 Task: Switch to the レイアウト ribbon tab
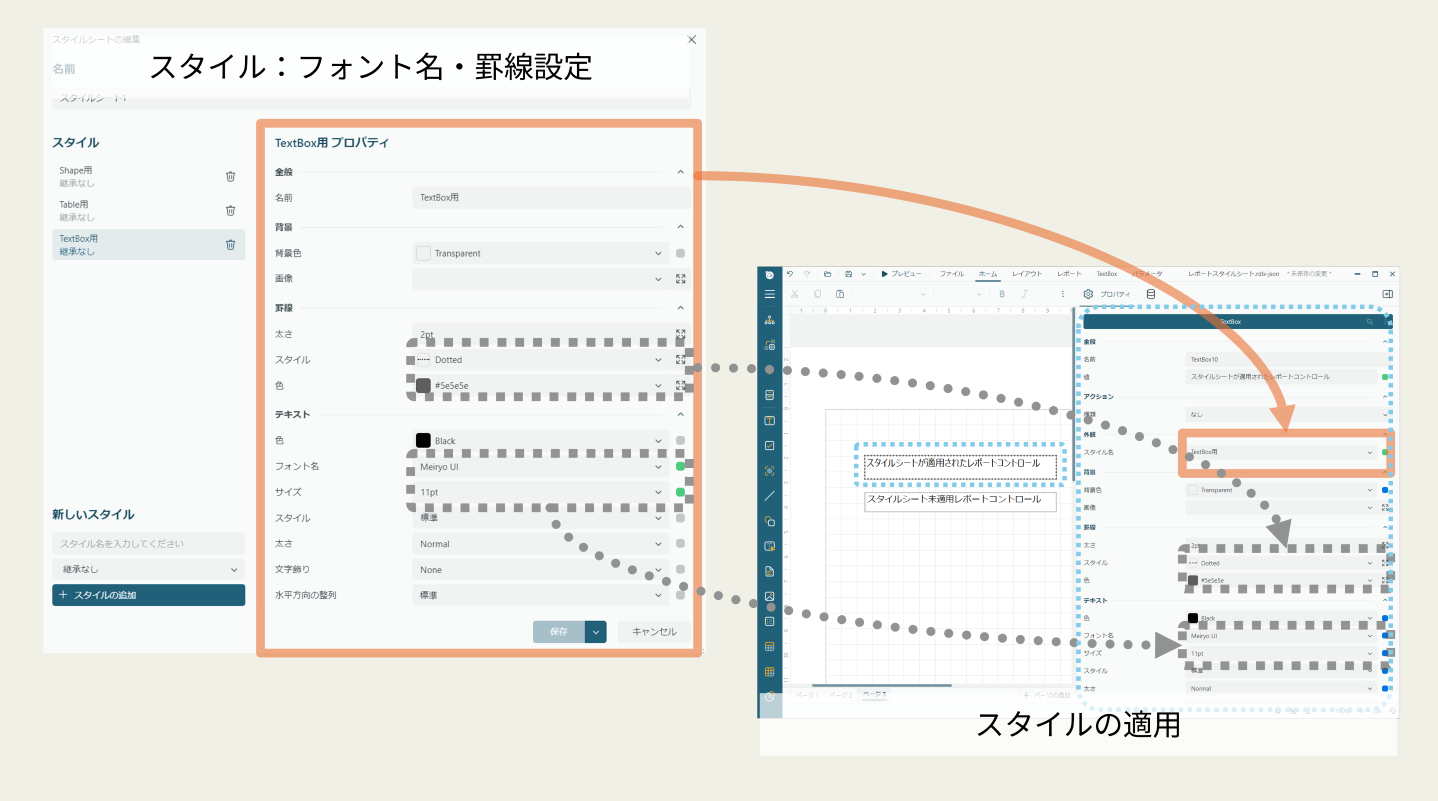tap(1027, 273)
